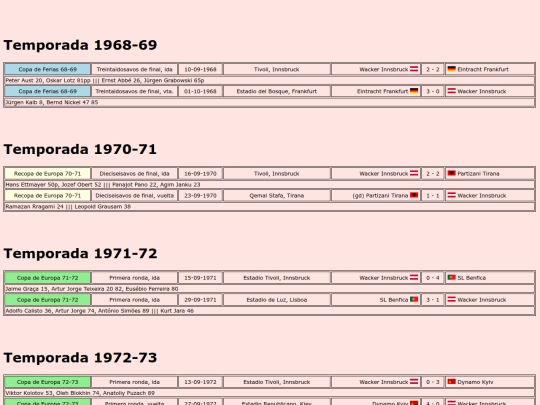Click the 'Viktor Kolotov 53' scorers line
The width and height of the screenshot is (540, 405).
pos(269,393)
